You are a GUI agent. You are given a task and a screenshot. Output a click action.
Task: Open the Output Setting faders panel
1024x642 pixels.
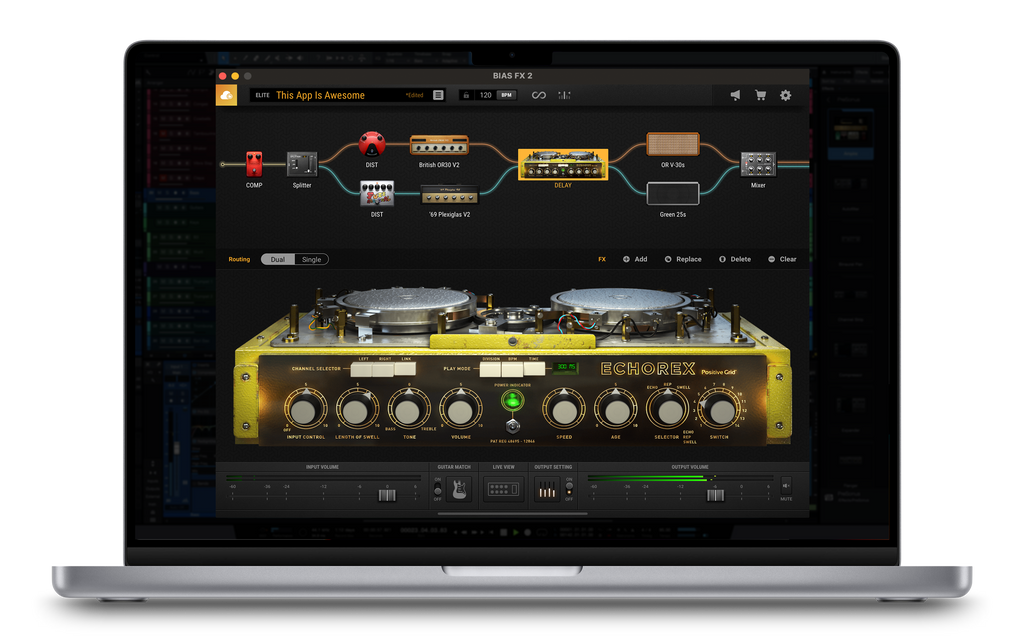pyautogui.click(x=546, y=489)
